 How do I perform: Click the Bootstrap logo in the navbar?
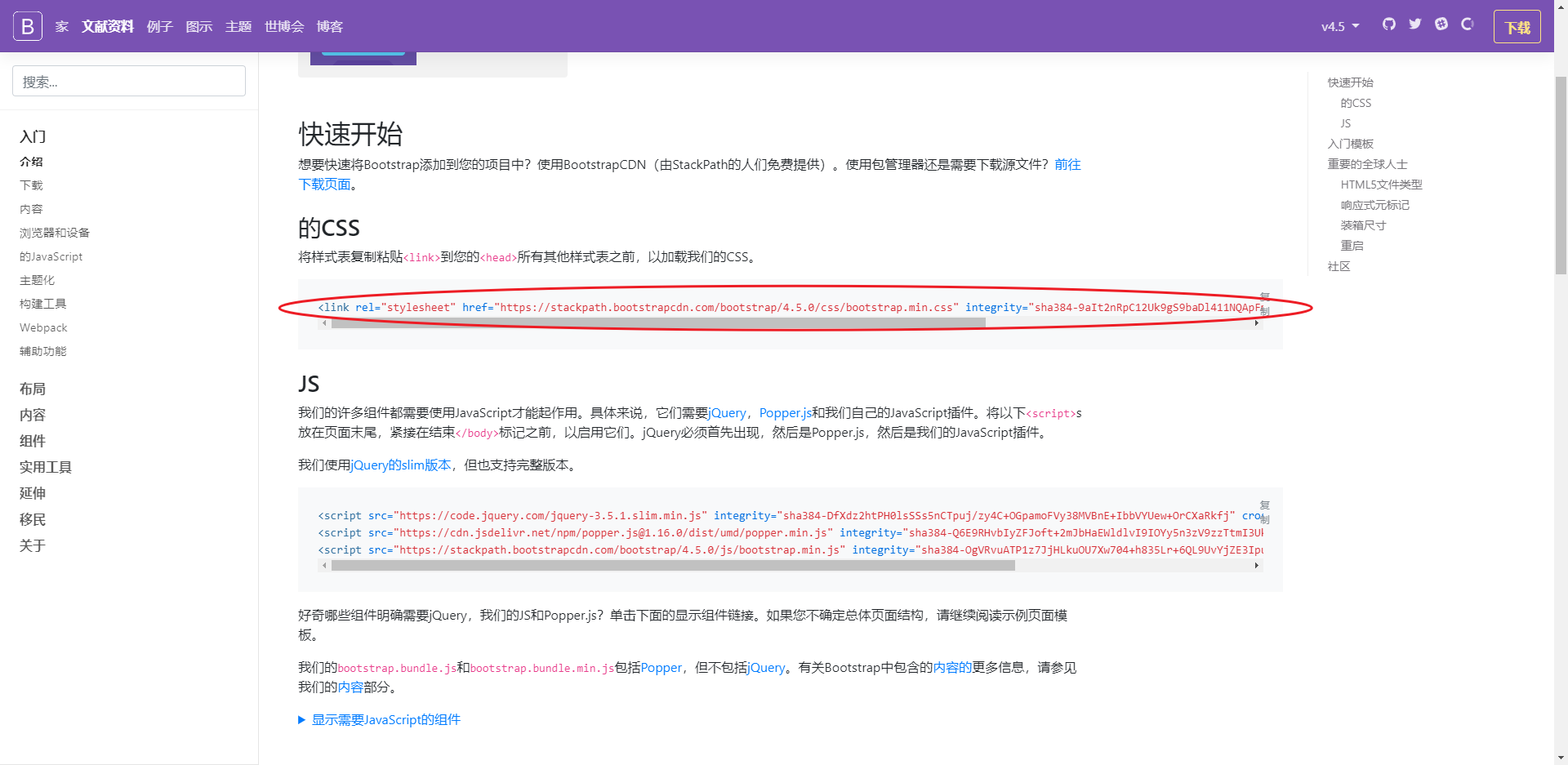point(25,25)
